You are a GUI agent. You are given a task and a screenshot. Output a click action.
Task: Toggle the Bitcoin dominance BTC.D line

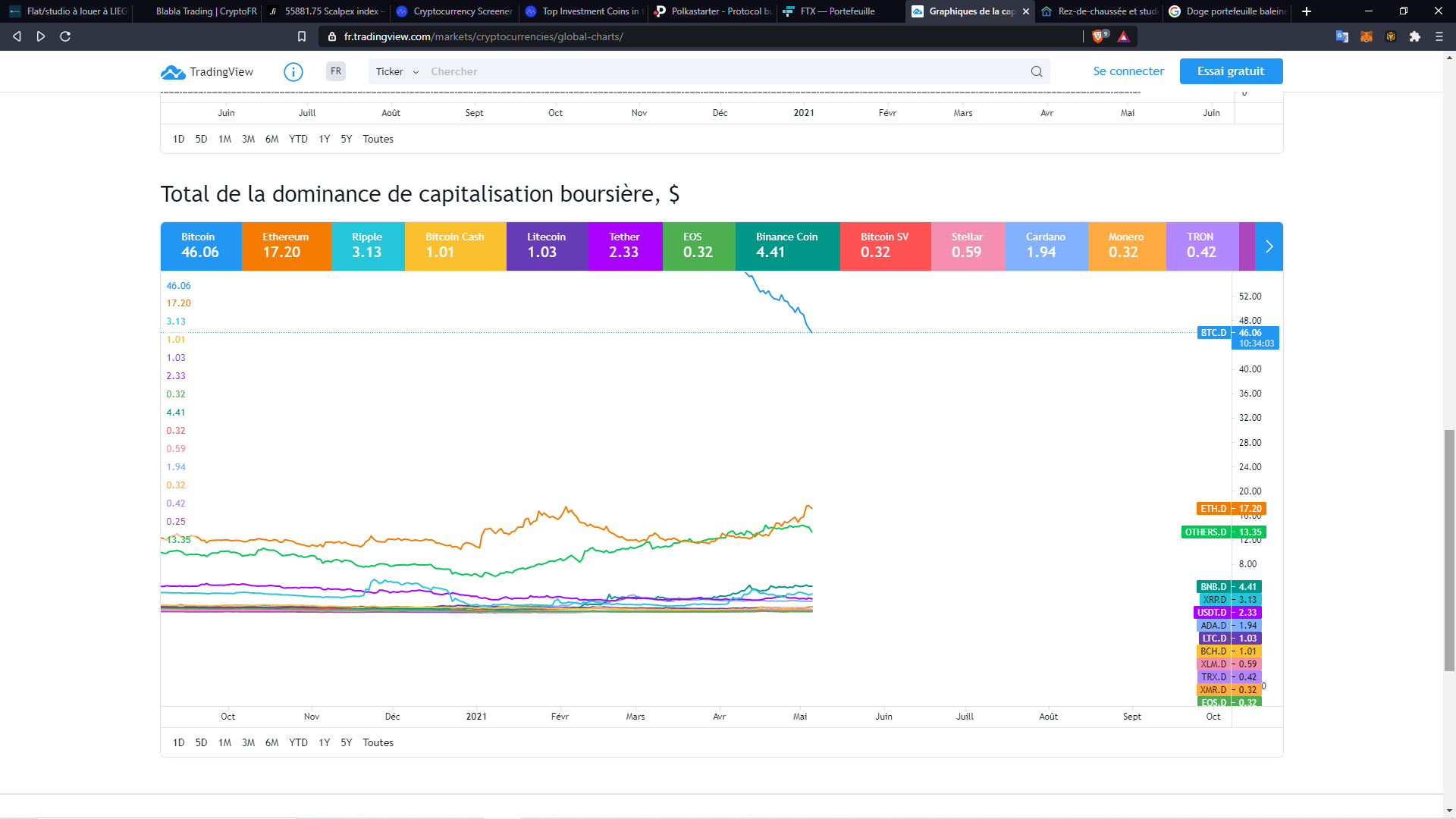(199, 245)
